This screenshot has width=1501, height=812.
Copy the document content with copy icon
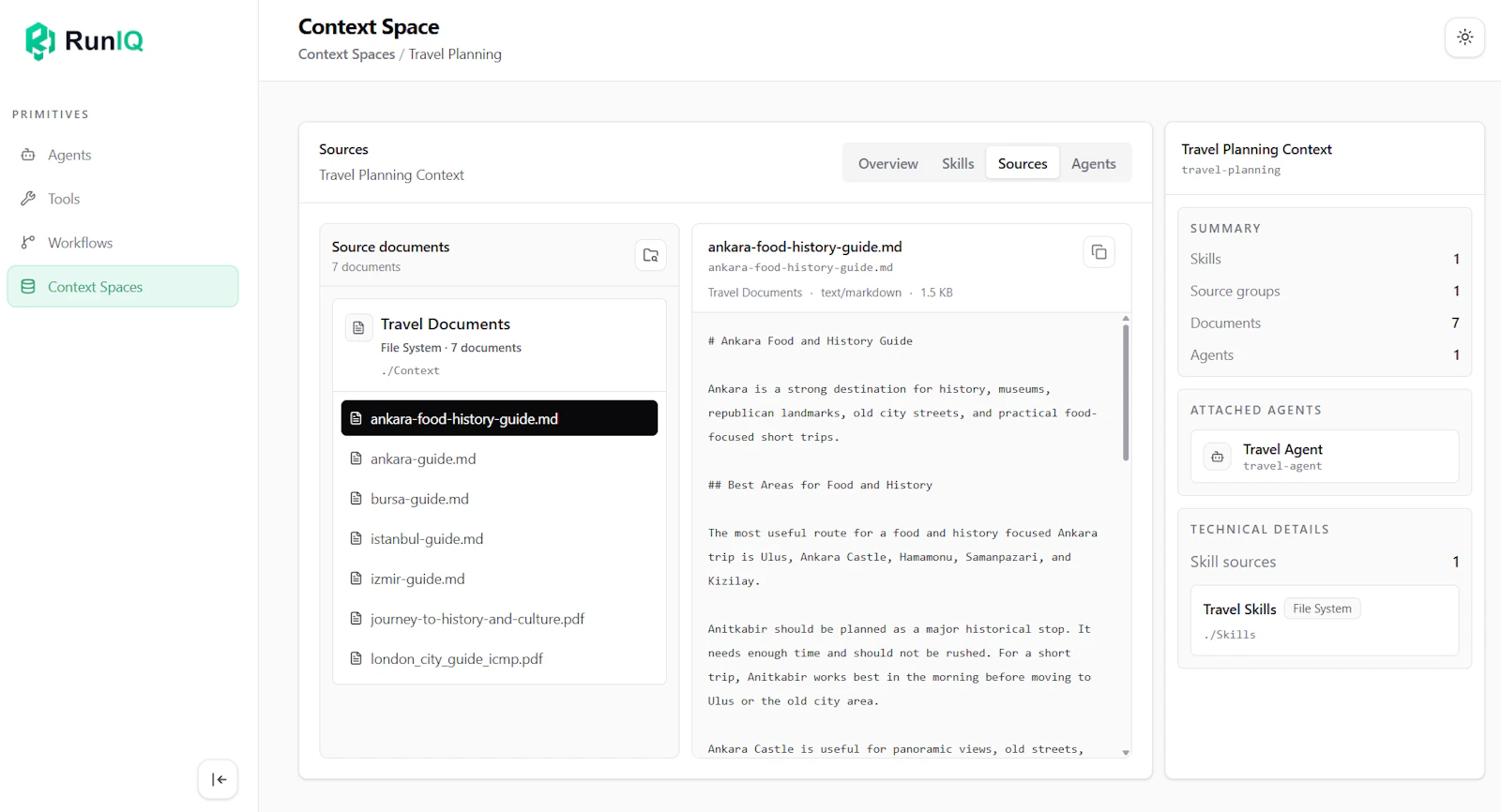tap(1099, 252)
